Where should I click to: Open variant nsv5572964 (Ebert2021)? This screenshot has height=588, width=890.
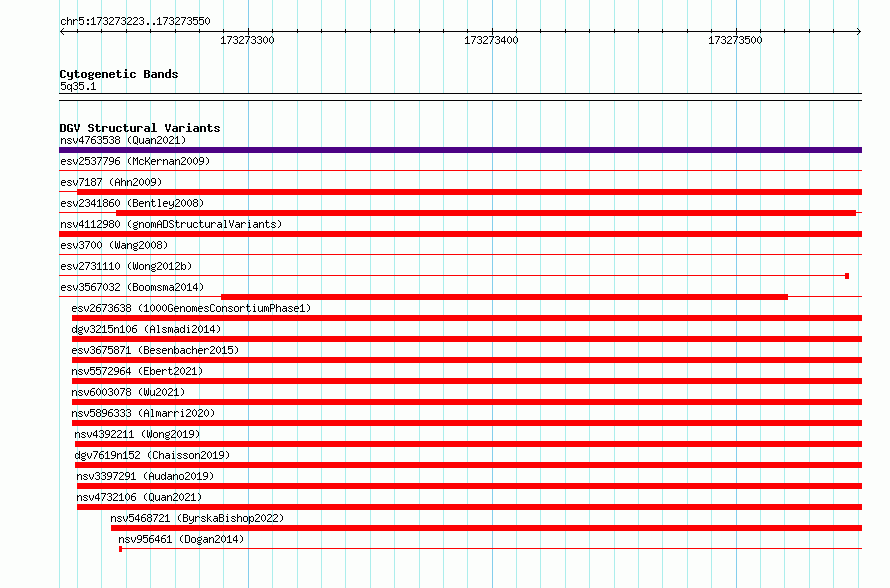[137, 371]
